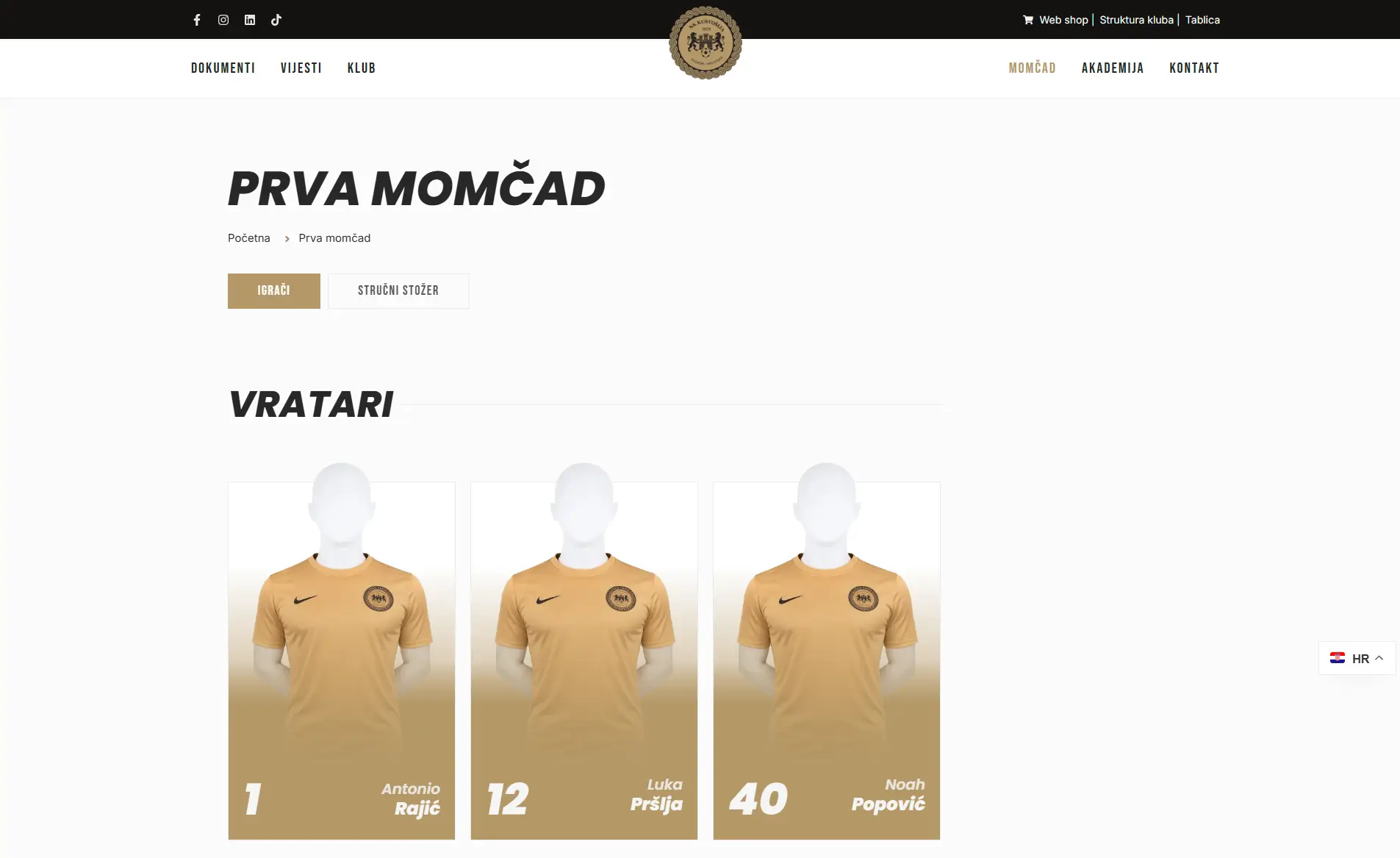
Task: Open the Klub menu item
Action: pyautogui.click(x=362, y=68)
